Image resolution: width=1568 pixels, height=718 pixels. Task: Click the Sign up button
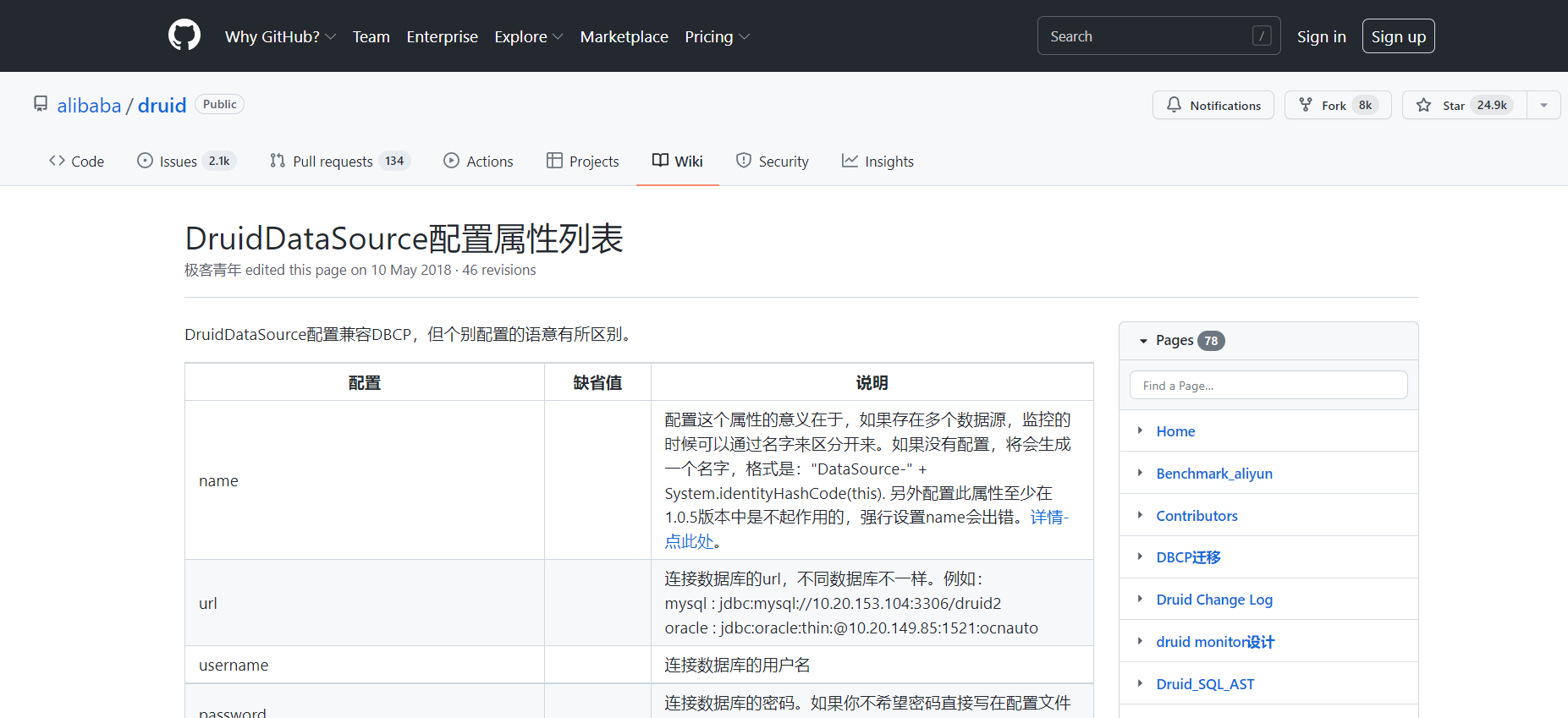1398,36
